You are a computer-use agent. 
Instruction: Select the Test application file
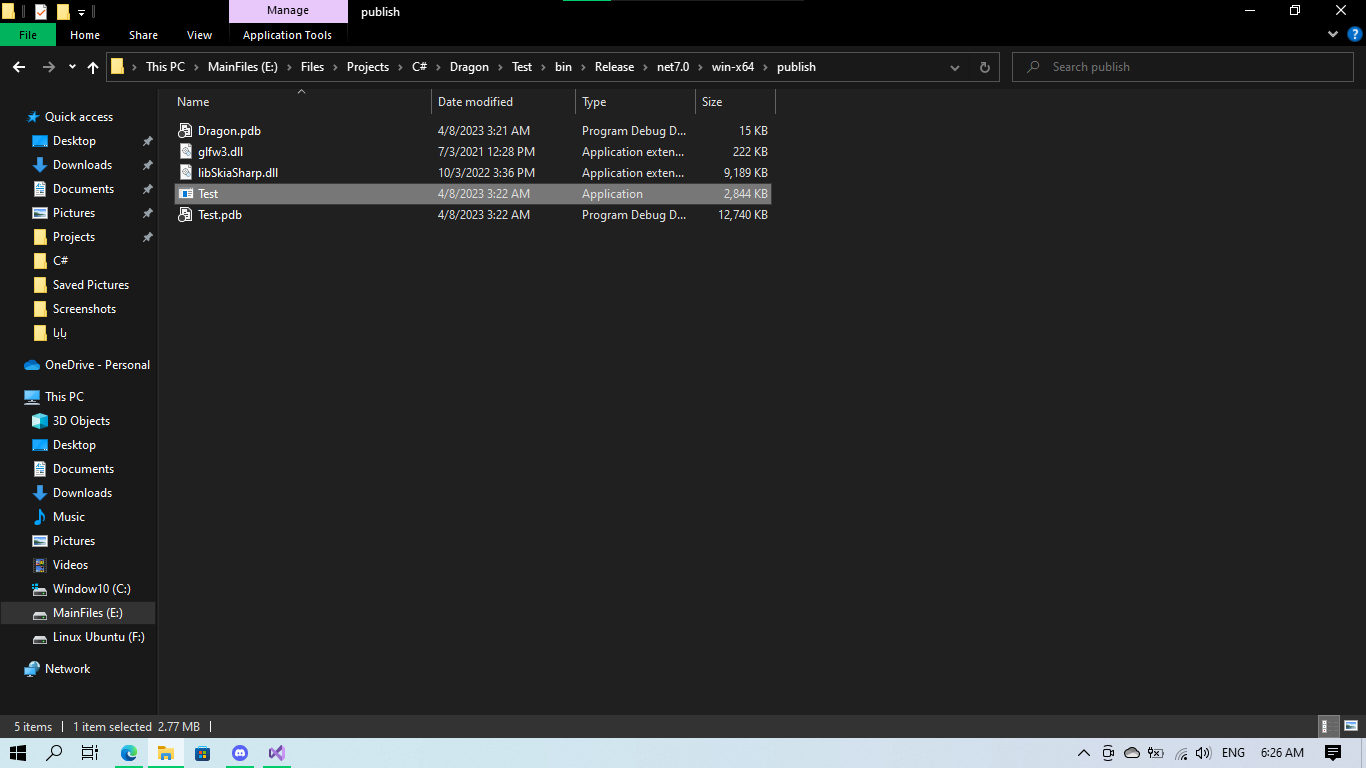(x=473, y=194)
